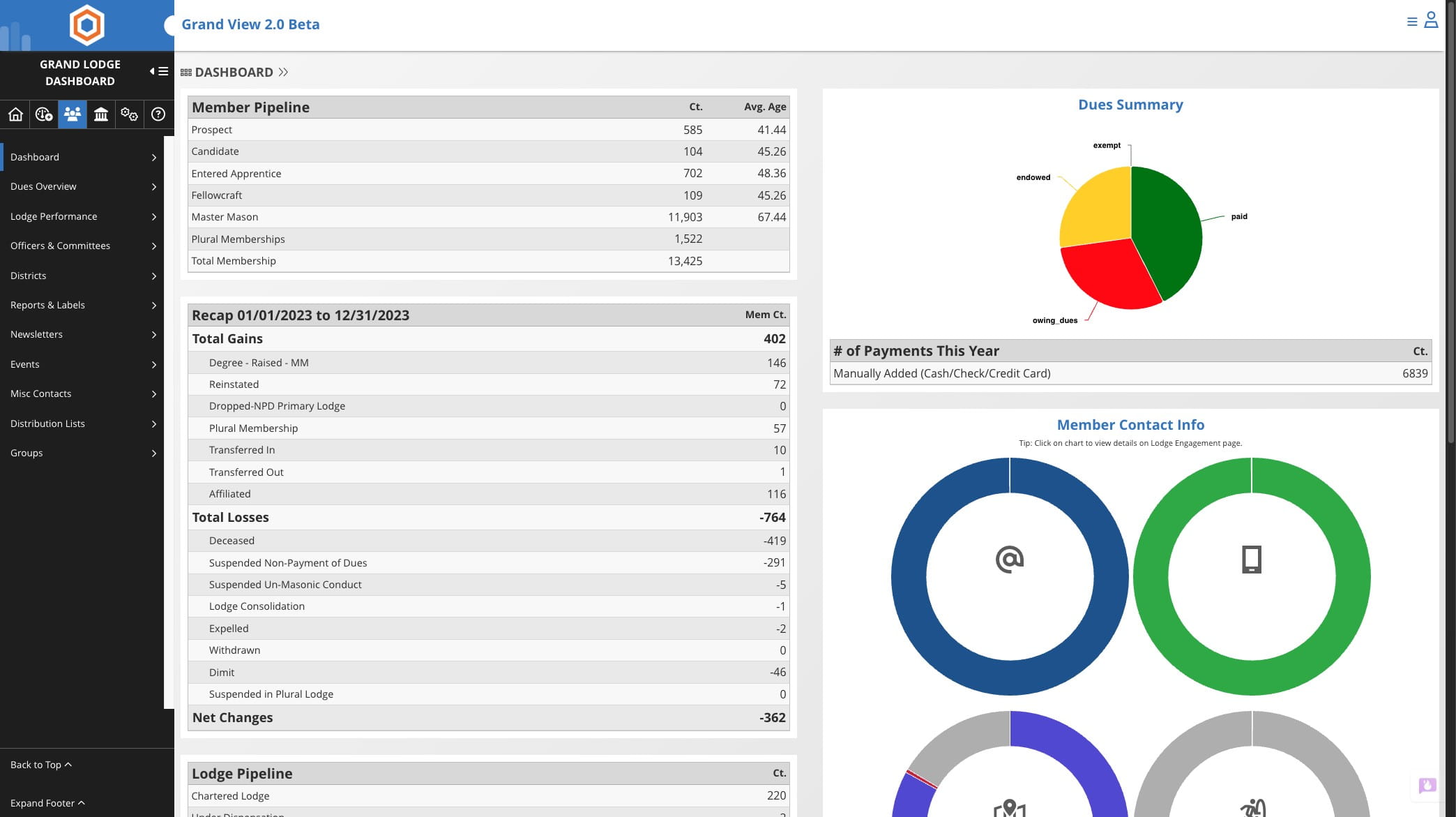The width and height of the screenshot is (1456, 817).
Task: Click the mobile phone icon in green donut
Action: tap(1252, 559)
